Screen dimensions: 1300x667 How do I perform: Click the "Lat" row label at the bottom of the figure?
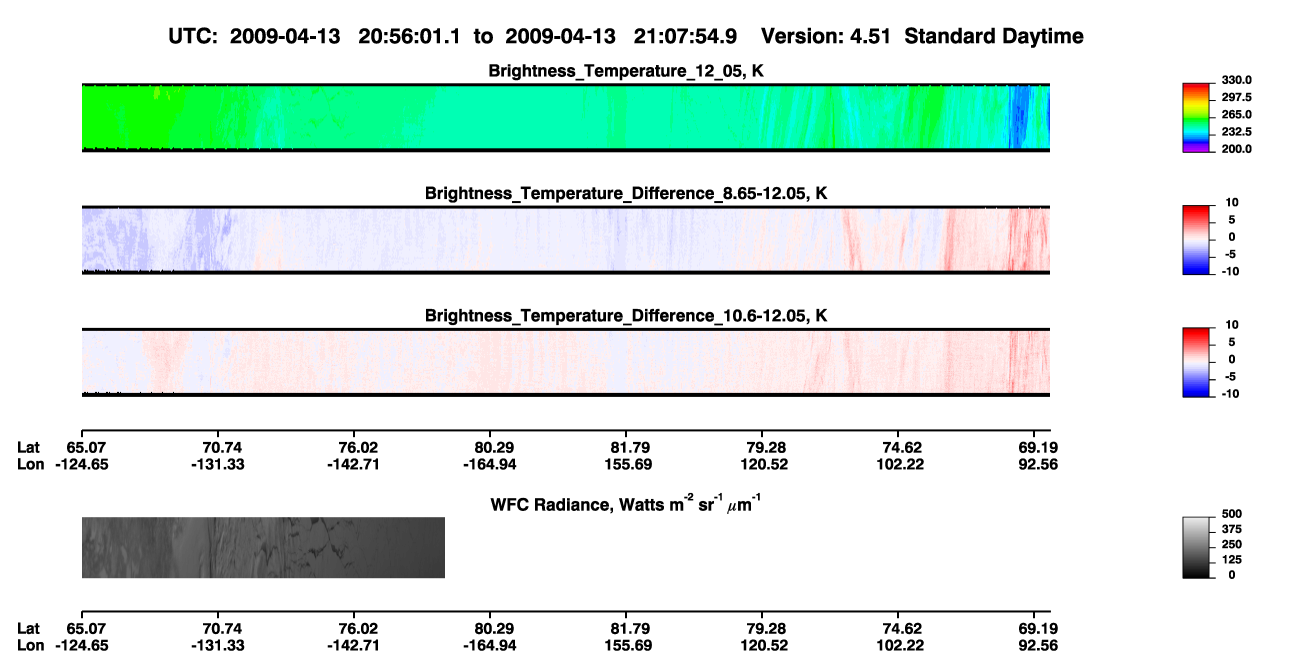tap(29, 628)
